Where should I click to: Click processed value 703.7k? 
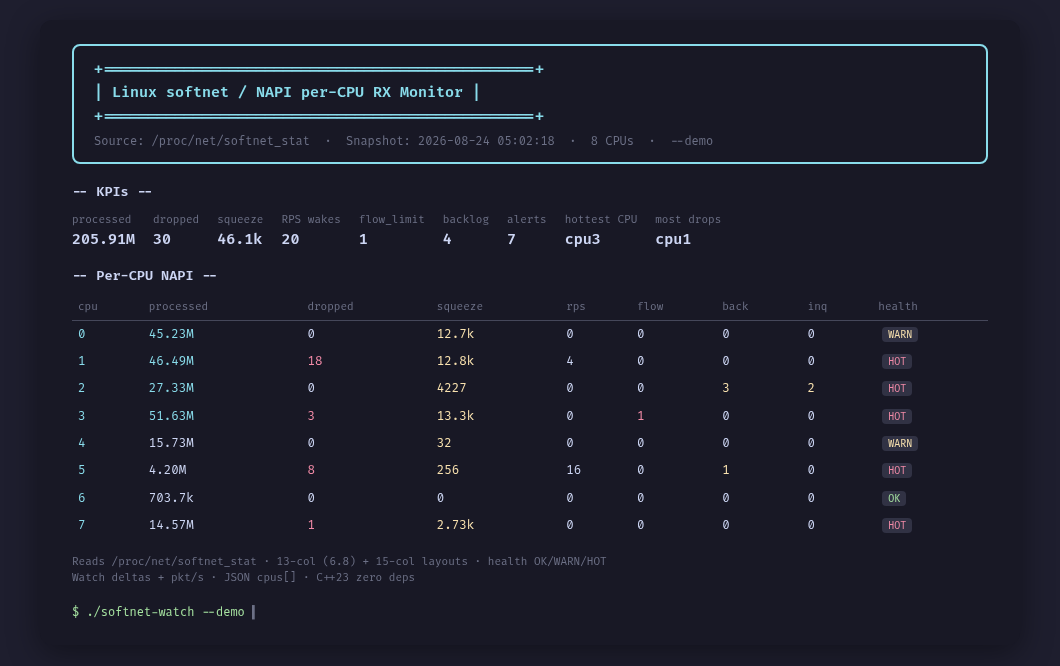(171, 497)
